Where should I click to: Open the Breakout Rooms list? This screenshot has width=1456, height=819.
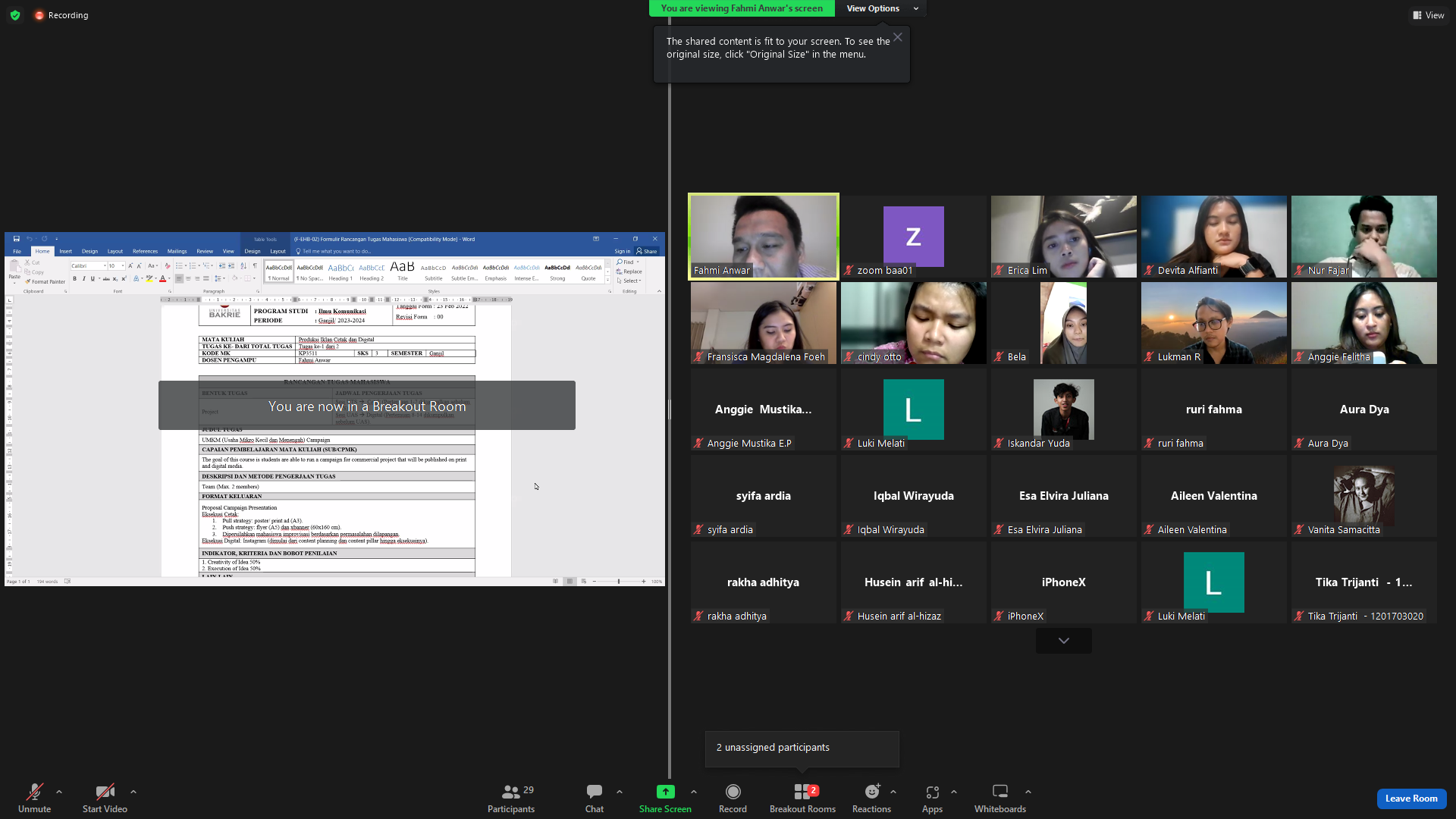click(x=802, y=799)
